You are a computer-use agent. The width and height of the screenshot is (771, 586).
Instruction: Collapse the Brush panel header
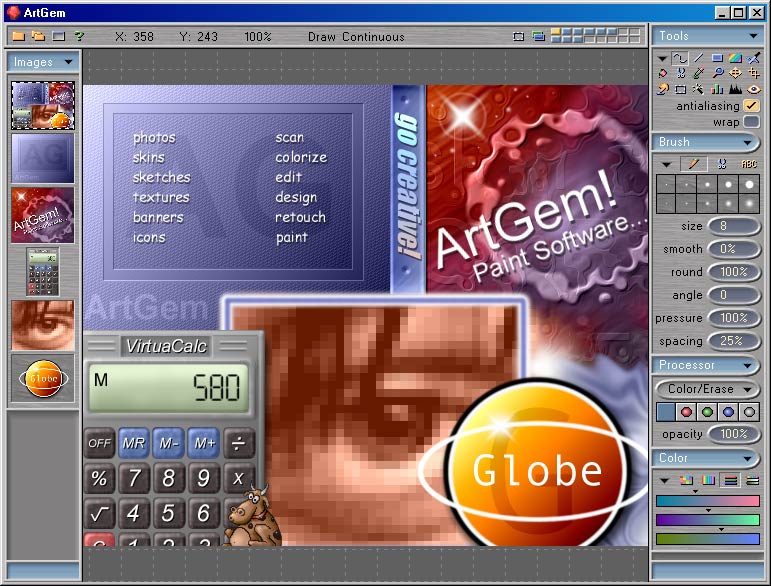[706, 142]
